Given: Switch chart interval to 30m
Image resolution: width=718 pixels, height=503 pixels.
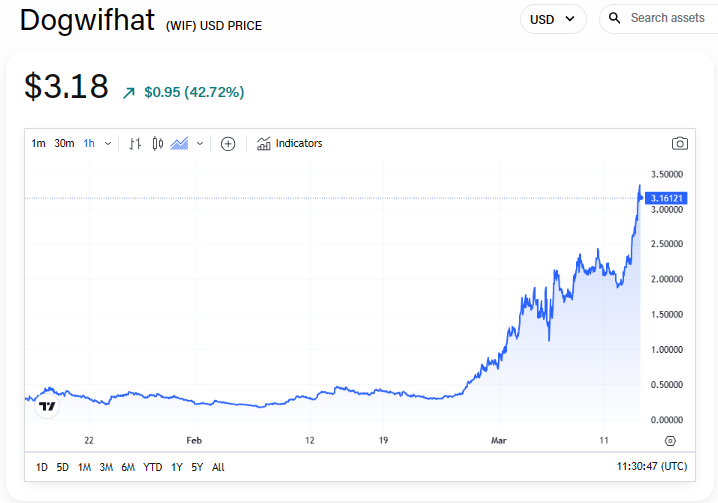Looking at the screenshot, I should tap(64, 144).
